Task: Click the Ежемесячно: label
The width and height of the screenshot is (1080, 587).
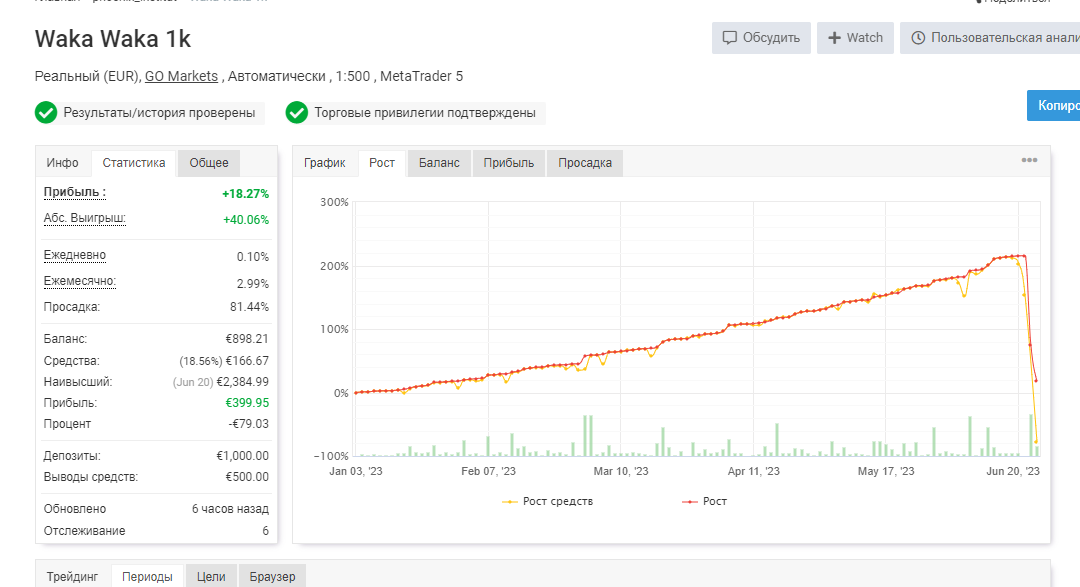Action: coord(79,281)
